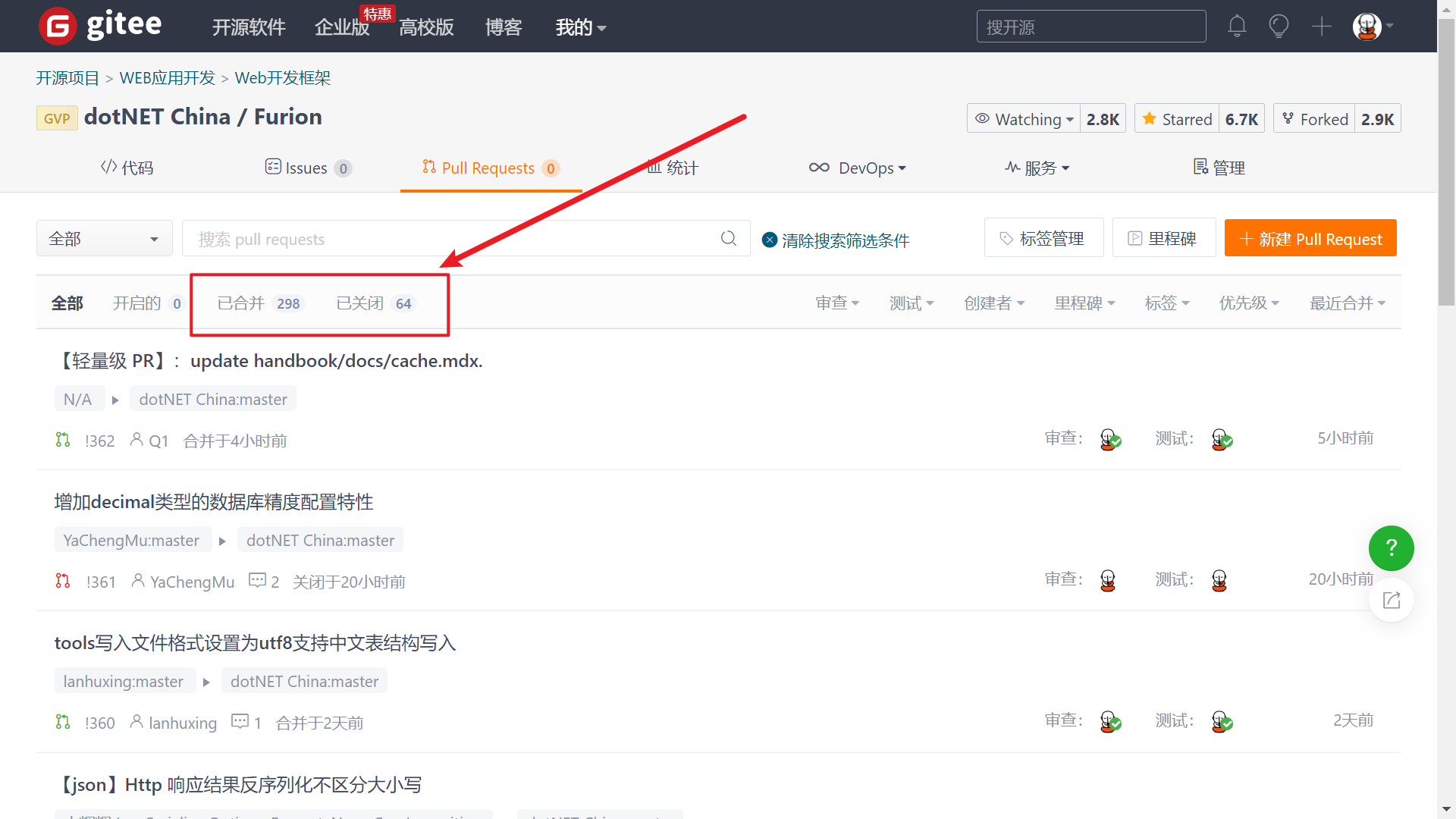Open the user avatar menu
This screenshot has width=1456, height=819.
pyautogui.click(x=1373, y=27)
